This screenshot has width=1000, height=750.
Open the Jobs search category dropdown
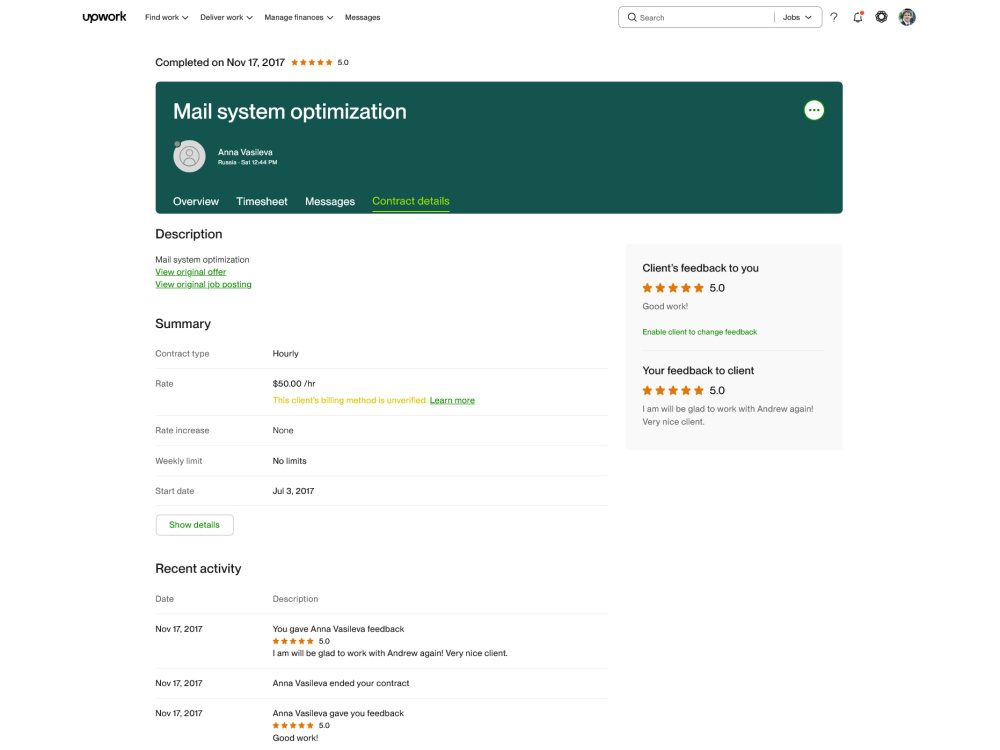point(797,17)
